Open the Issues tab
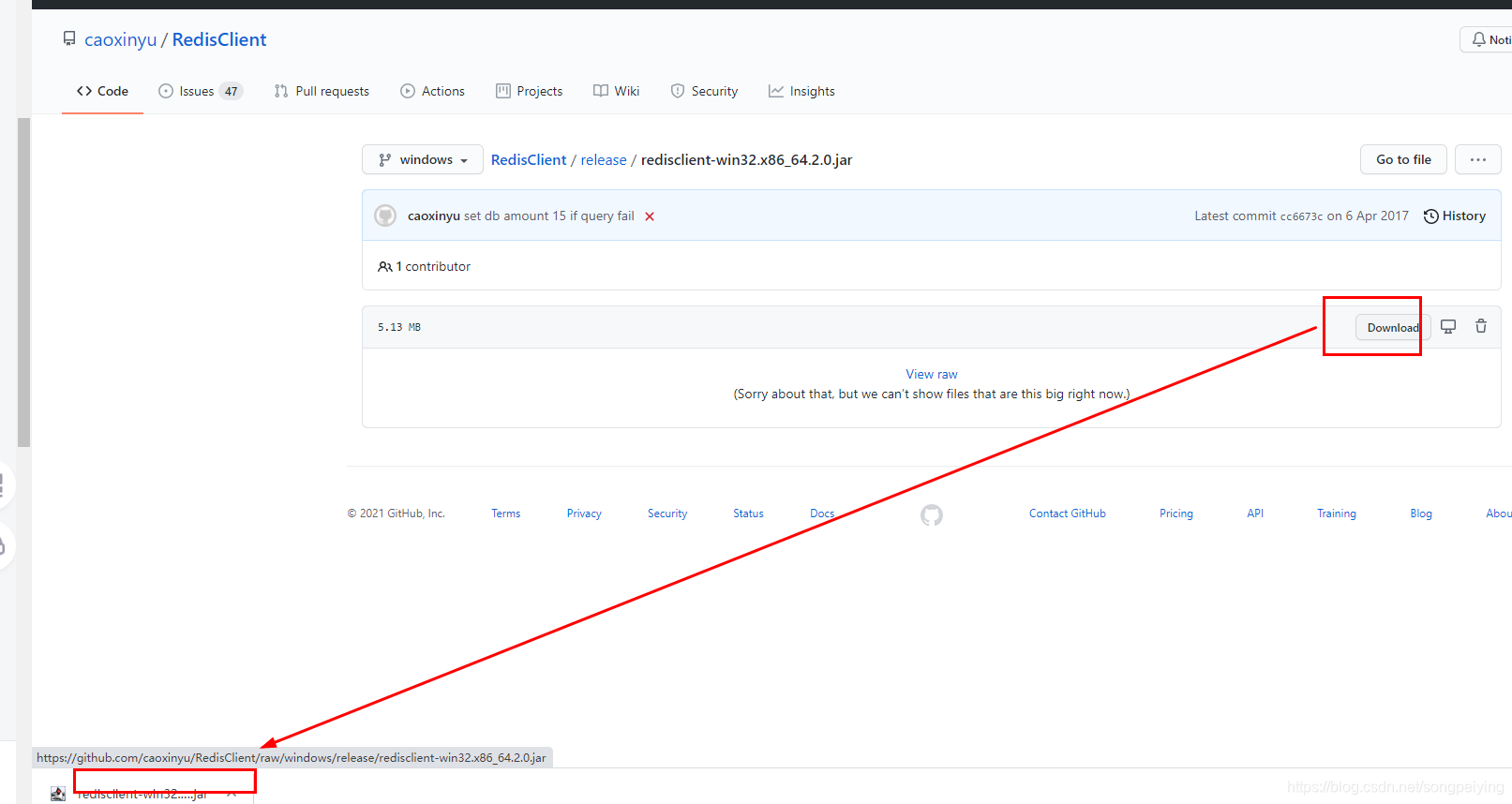The width and height of the screenshot is (1512, 804). tap(200, 91)
